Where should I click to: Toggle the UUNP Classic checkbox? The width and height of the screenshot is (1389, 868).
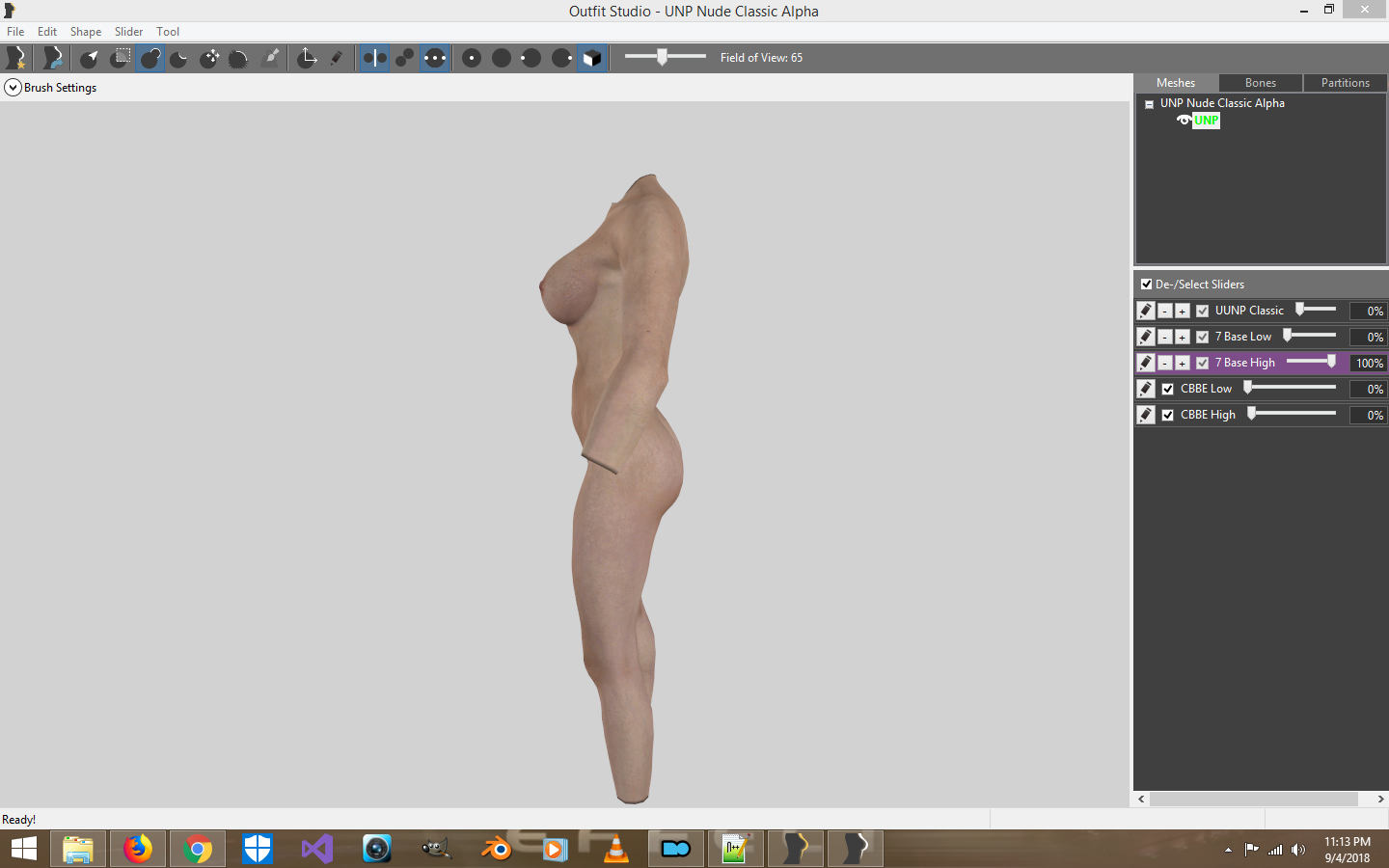coord(1203,311)
